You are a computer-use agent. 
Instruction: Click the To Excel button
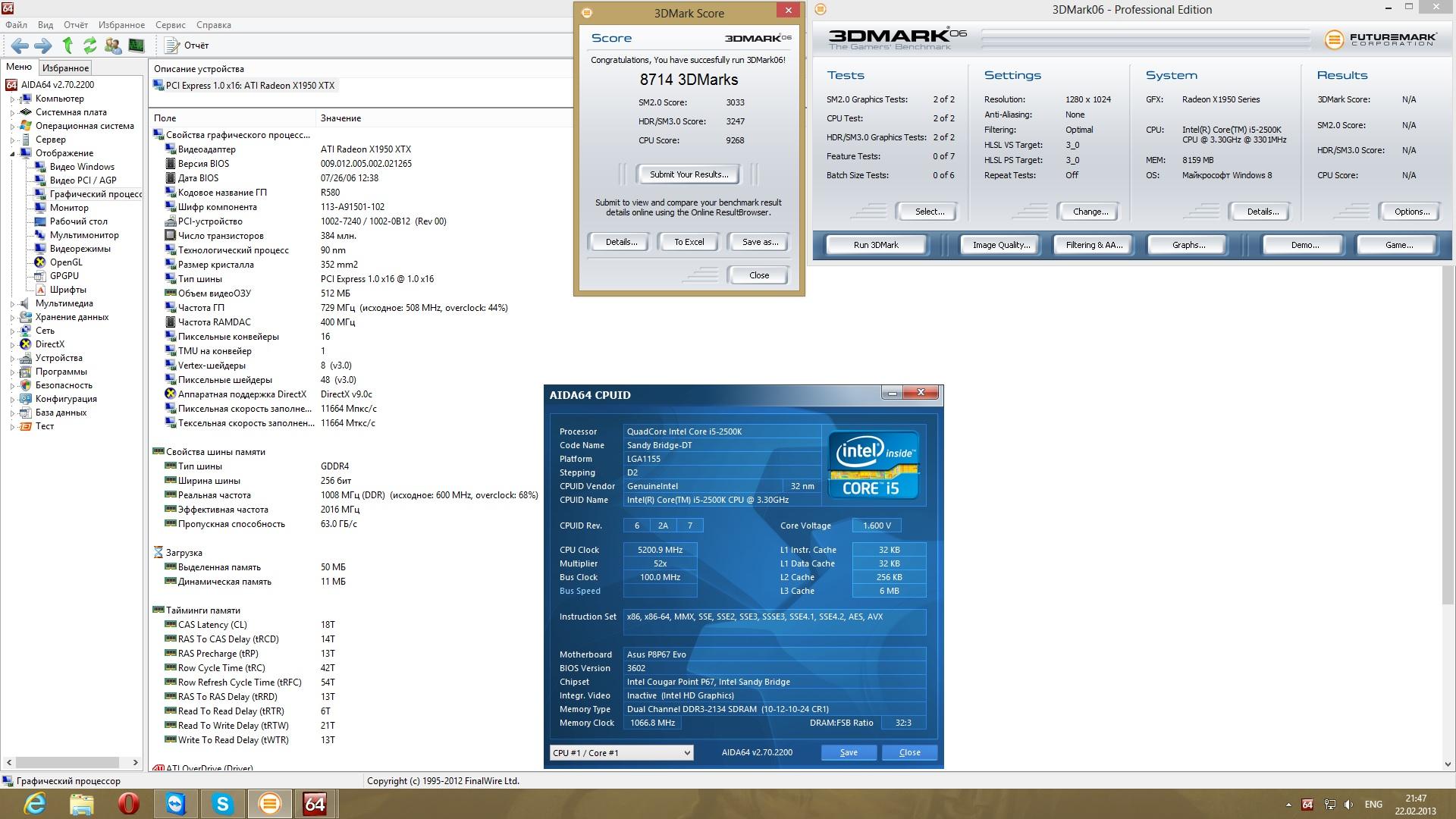click(689, 242)
